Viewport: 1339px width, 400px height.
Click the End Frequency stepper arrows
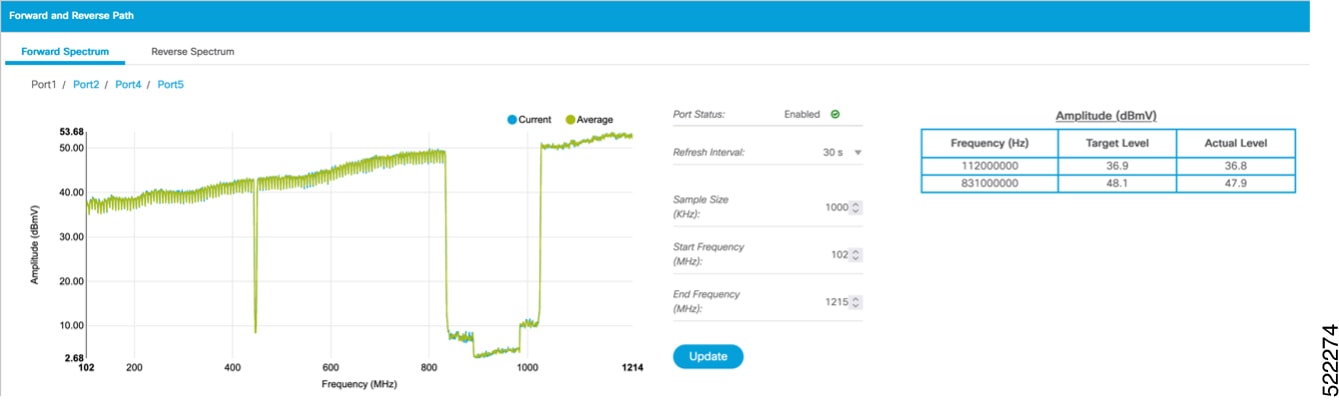(x=855, y=302)
